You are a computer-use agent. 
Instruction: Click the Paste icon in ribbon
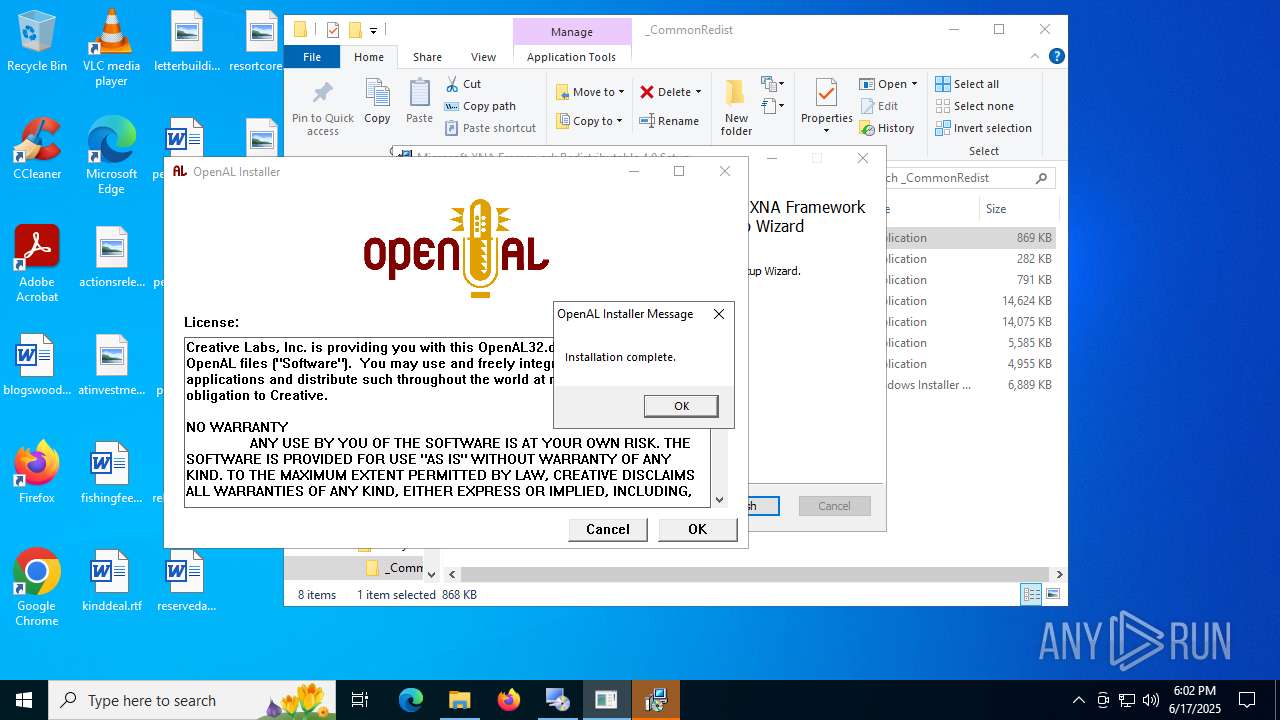click(x=419, y=93)
